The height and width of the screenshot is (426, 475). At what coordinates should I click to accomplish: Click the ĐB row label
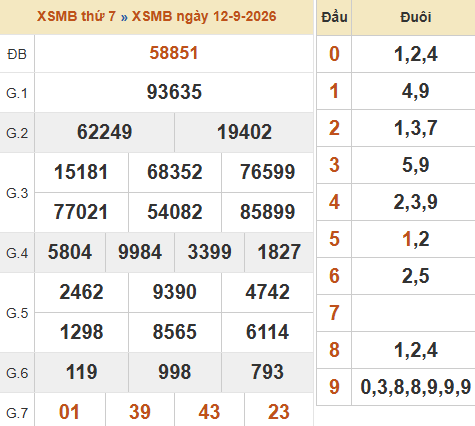(17, 54)
